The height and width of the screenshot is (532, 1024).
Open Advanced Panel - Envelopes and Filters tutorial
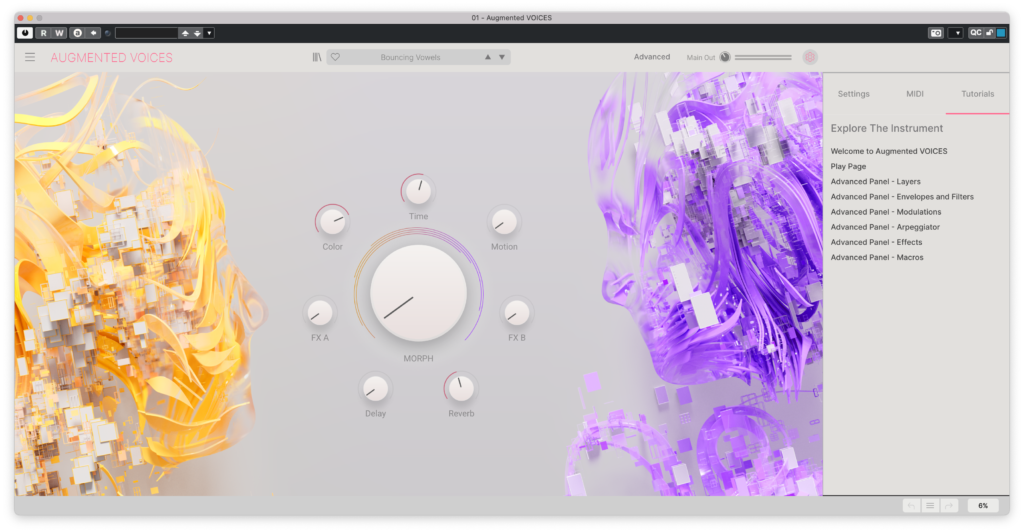[902, 196]
